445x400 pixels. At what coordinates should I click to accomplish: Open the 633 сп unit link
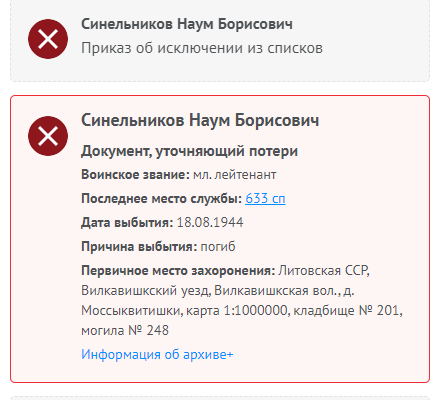265,199
